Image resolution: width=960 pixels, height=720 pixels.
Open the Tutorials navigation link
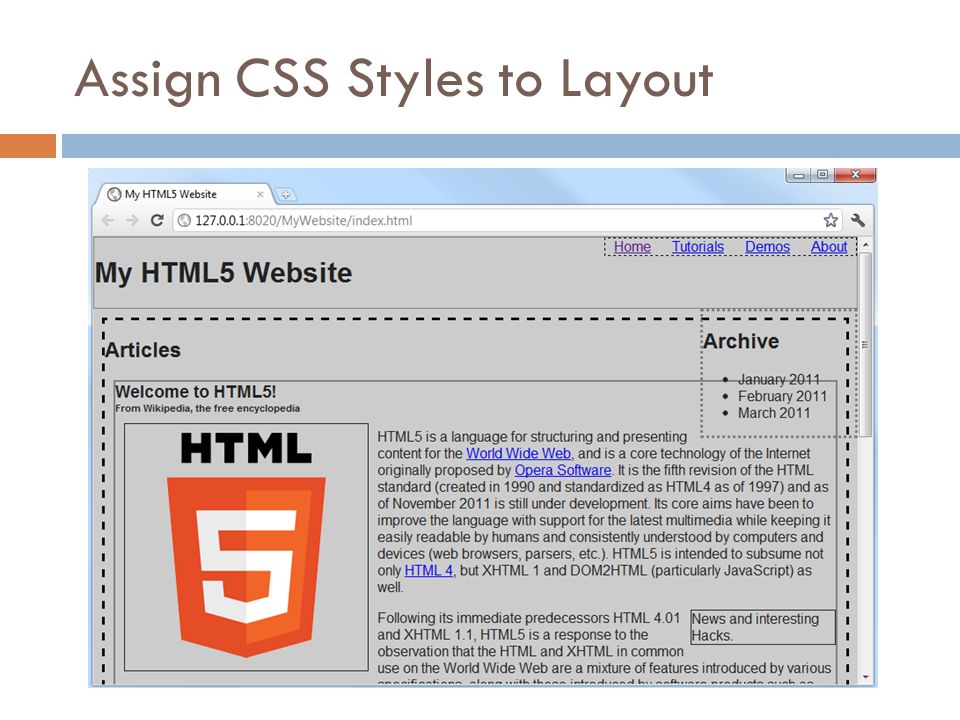click(x=697, y=247)
